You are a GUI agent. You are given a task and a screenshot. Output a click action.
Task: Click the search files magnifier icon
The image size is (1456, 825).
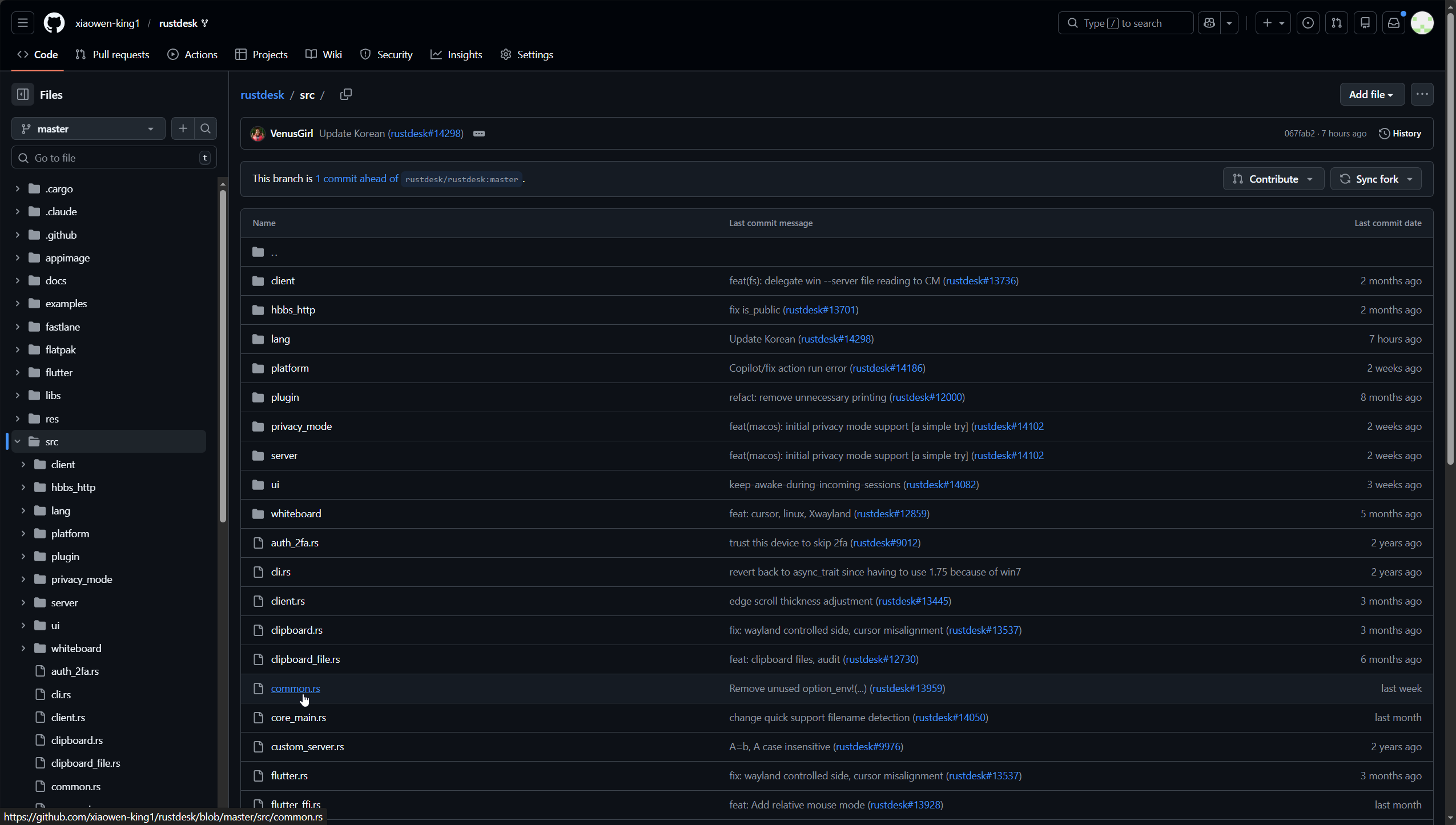[206, 128]
